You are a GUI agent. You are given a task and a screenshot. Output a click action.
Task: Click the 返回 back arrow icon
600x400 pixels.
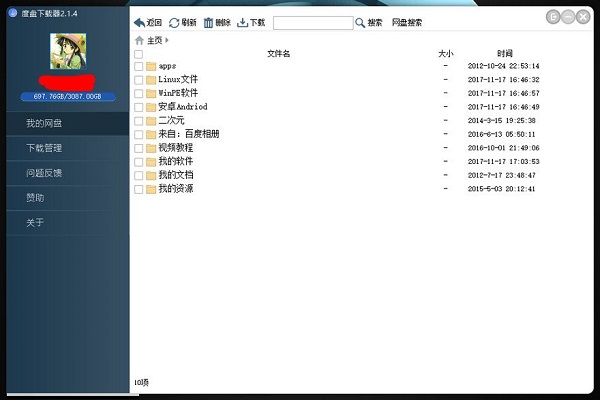click(139, 22)
